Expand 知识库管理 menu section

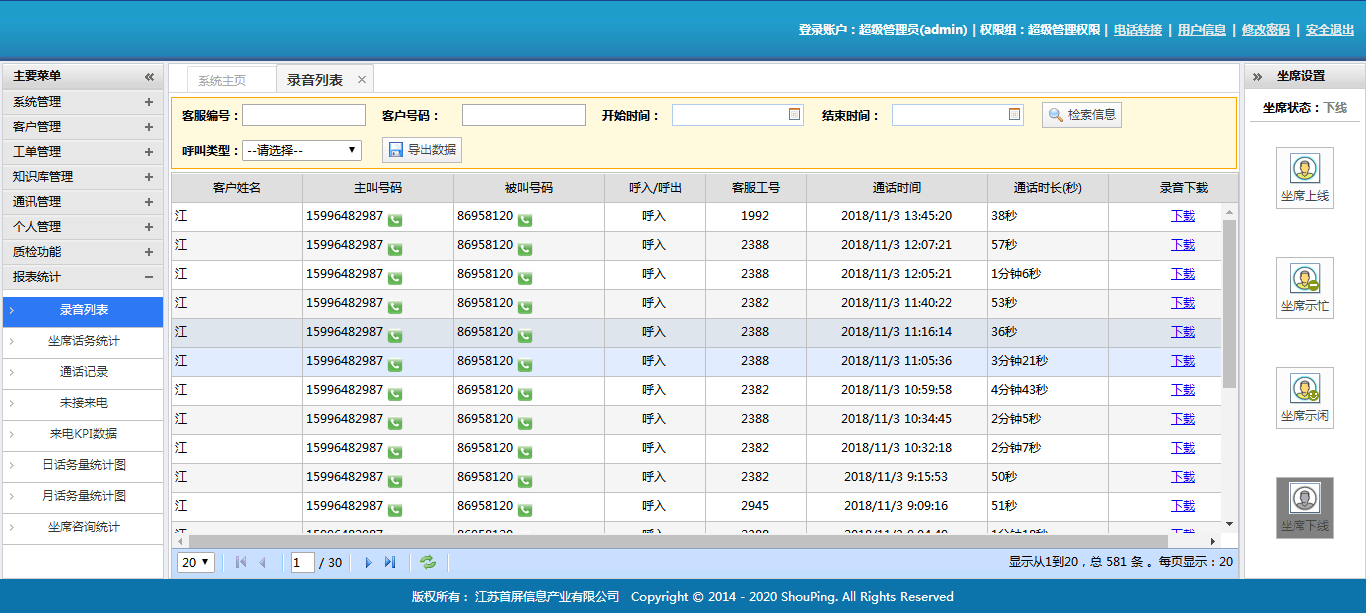point(148,177)
